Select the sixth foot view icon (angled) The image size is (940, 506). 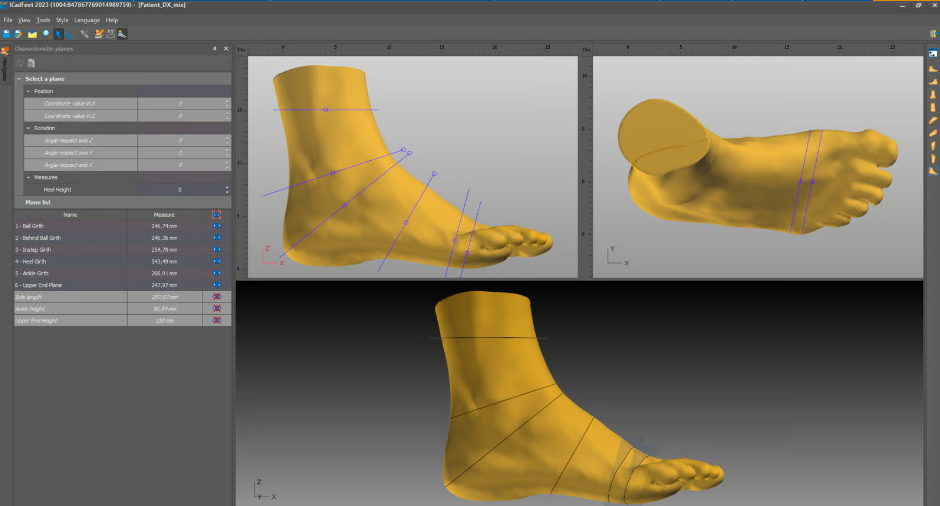933,132
